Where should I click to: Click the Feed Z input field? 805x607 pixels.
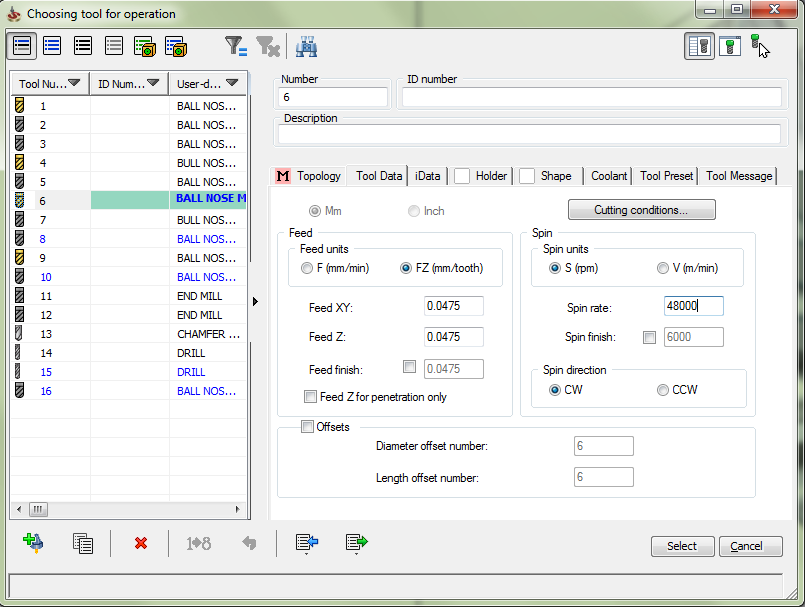tap(454, 337)
